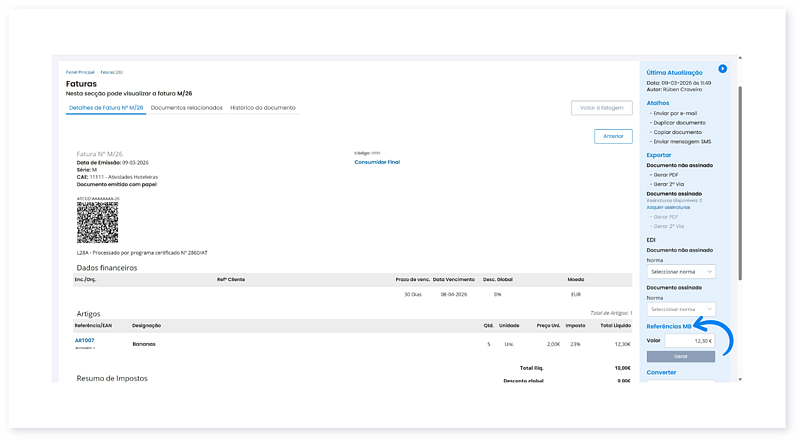Choose Duplicar documento shortcut

tap(679, 122)
